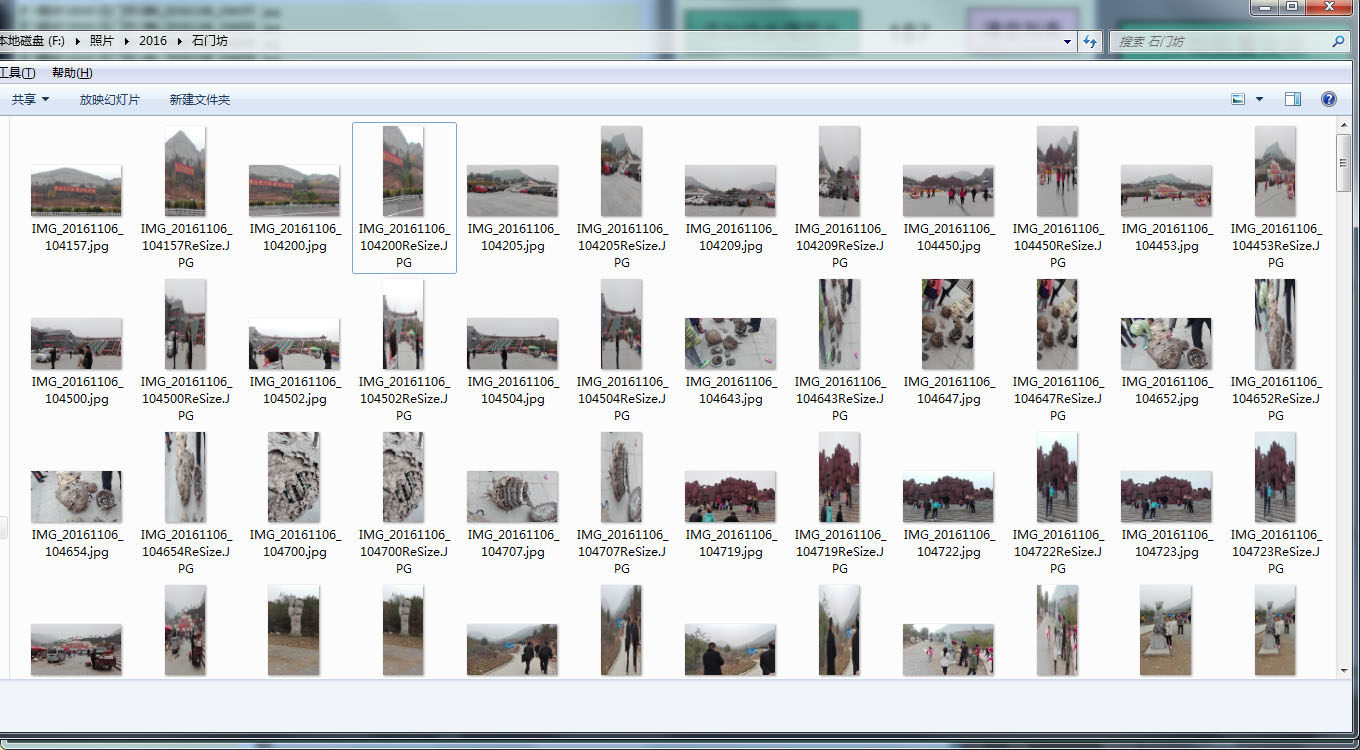The height and width of the screenshot is (750, 1360).
Task: Select thumbnail IMG_20161106_104157ReSize.JPG
Action: tap(185, 171)
